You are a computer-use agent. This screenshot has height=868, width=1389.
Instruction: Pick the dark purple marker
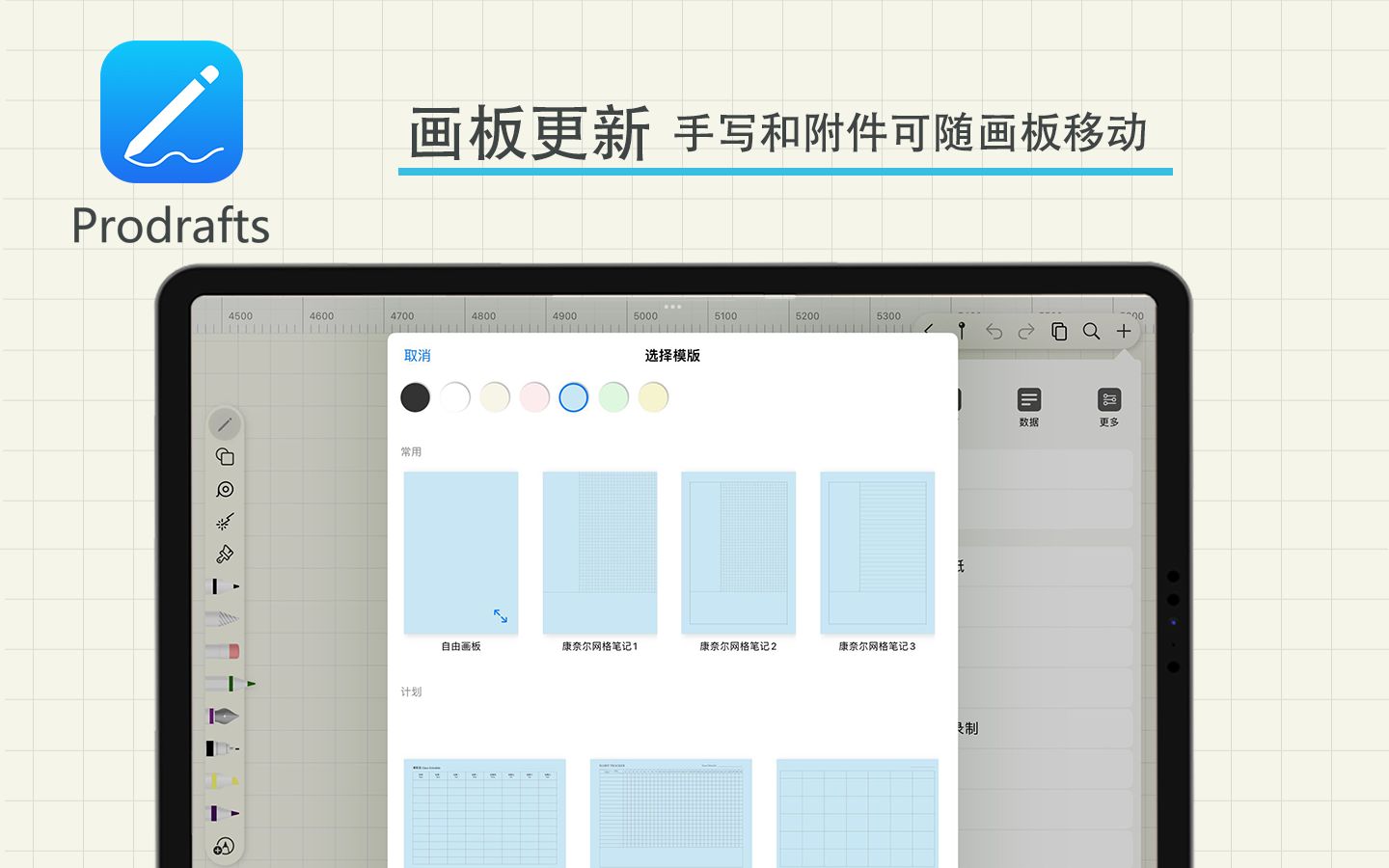point(224,813)
